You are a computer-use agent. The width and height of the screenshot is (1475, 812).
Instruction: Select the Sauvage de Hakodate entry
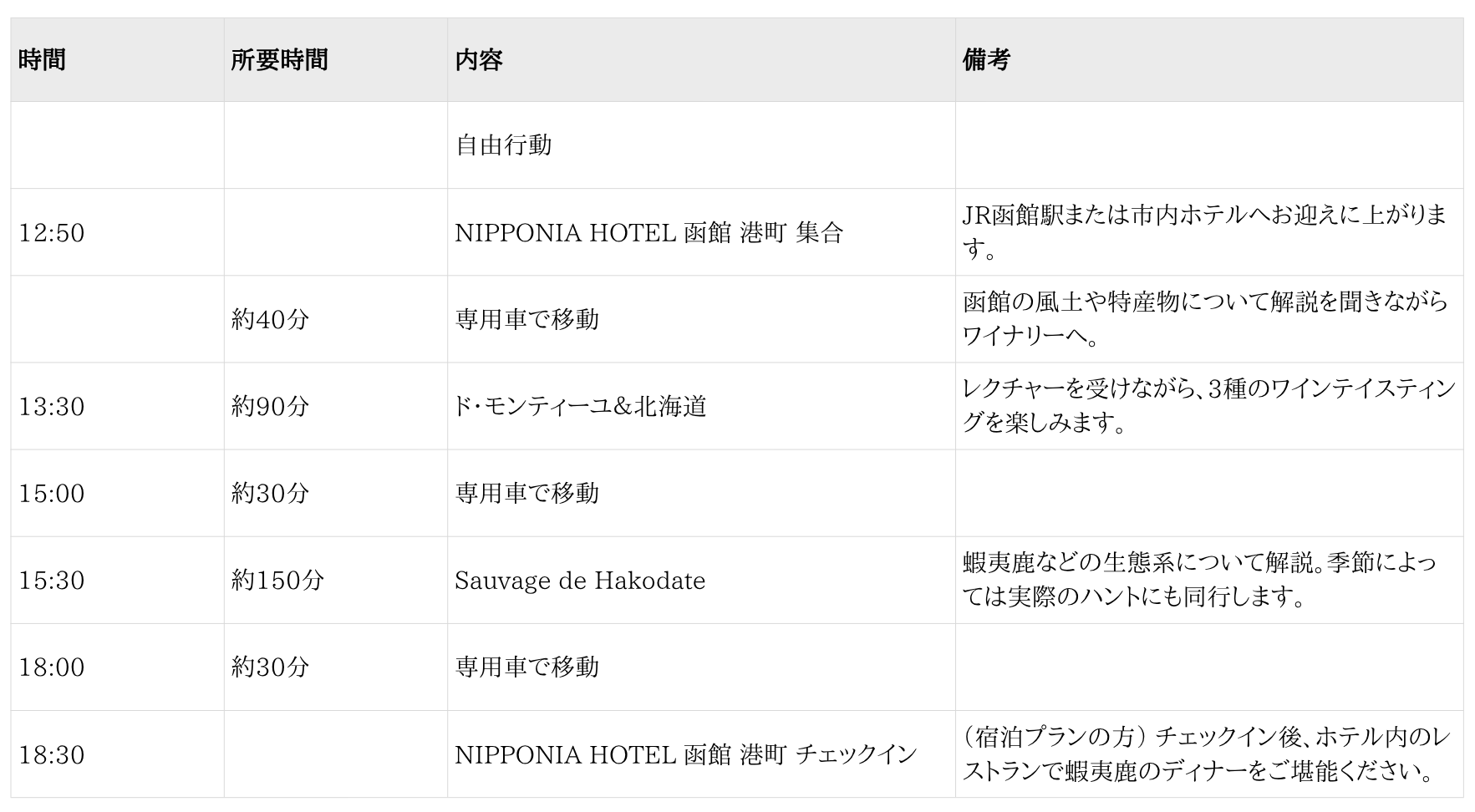tap(580, 581)
